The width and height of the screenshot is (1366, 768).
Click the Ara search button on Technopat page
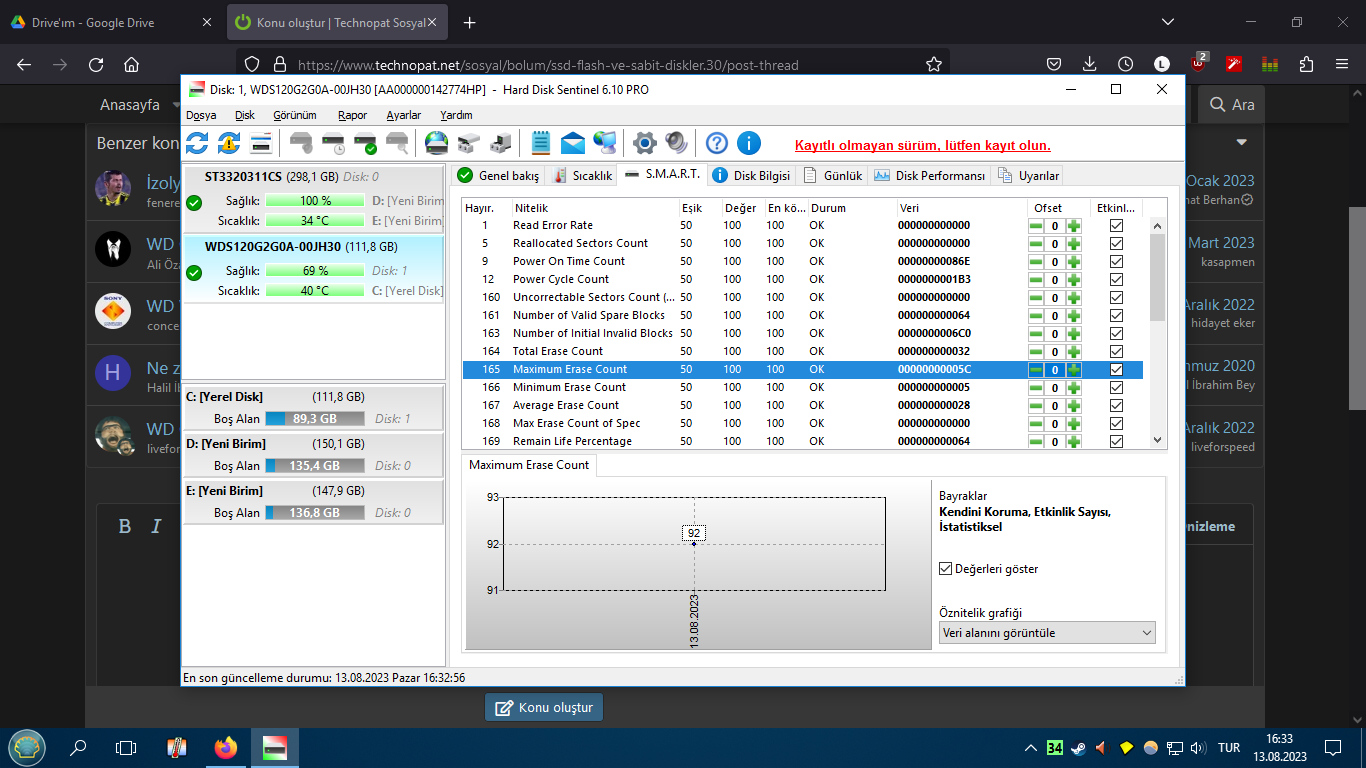coord(1231,104)
